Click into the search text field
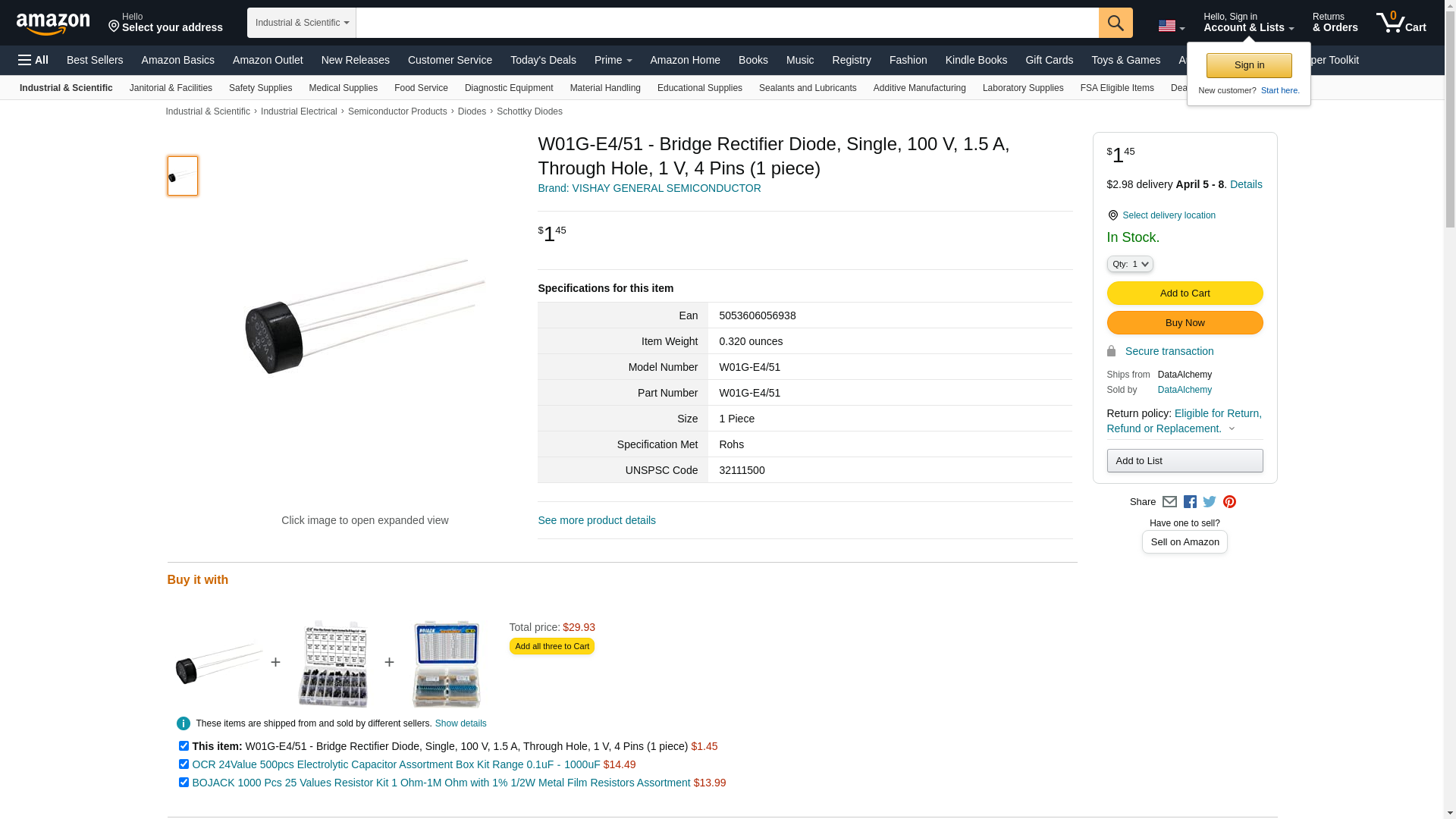The height and width of the screenshot is (819, 1456). (x=726, y=23)
